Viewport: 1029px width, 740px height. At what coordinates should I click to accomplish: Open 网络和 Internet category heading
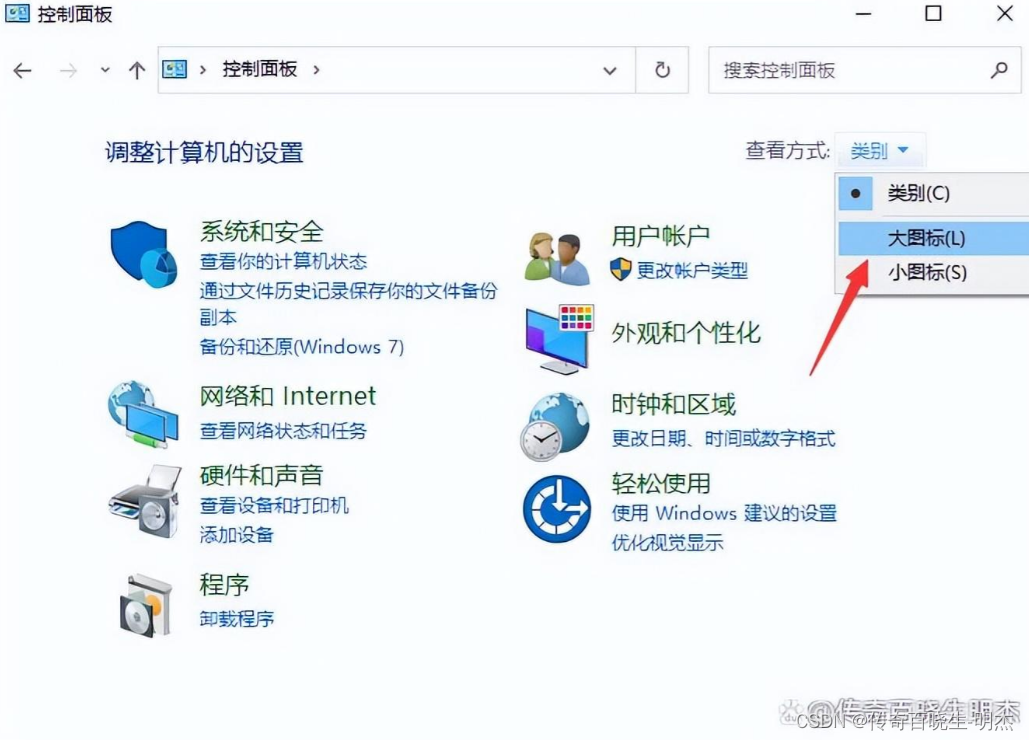[x=287, y=396]
